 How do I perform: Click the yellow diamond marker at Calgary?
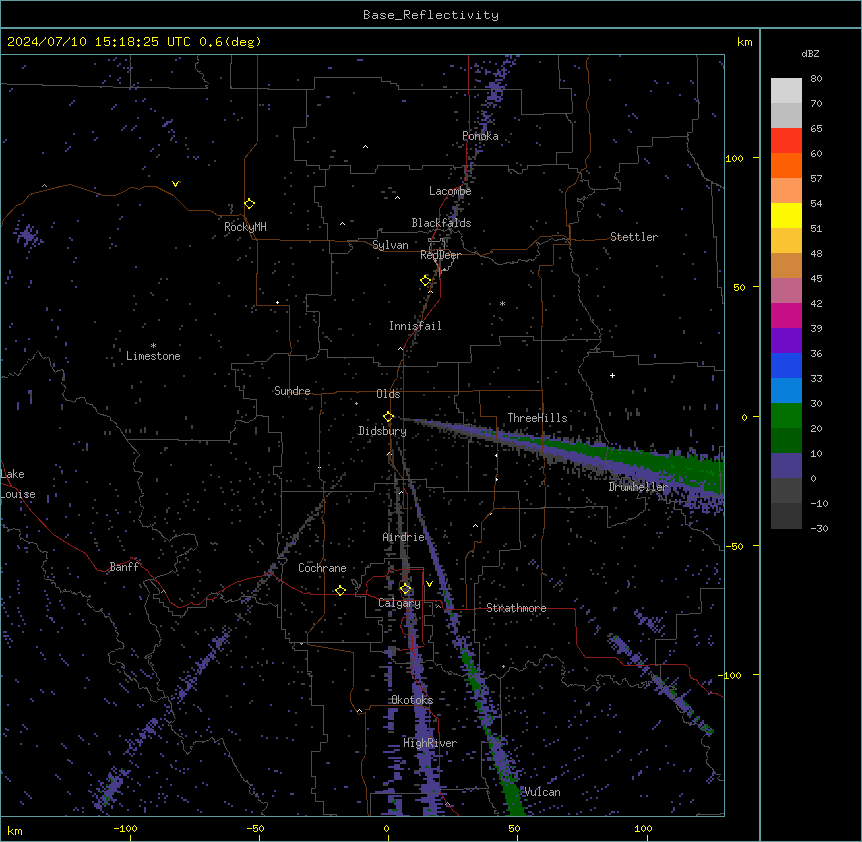[x=405, y=589]
